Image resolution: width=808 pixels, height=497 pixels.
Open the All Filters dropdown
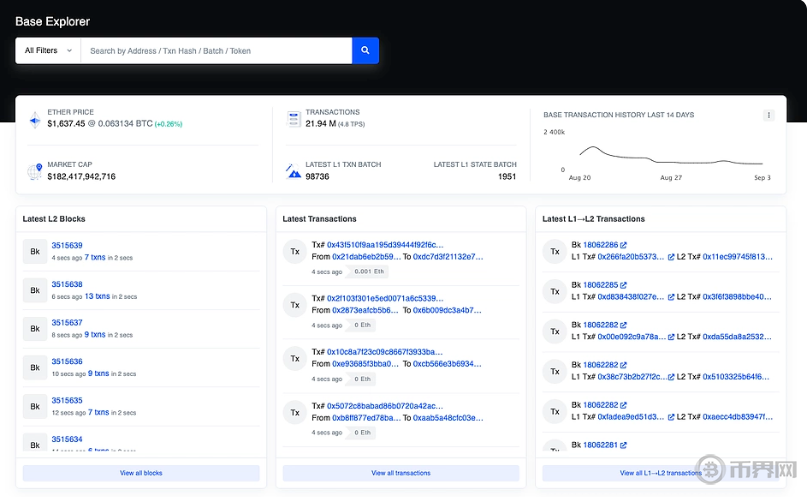(x=48, y=50)
